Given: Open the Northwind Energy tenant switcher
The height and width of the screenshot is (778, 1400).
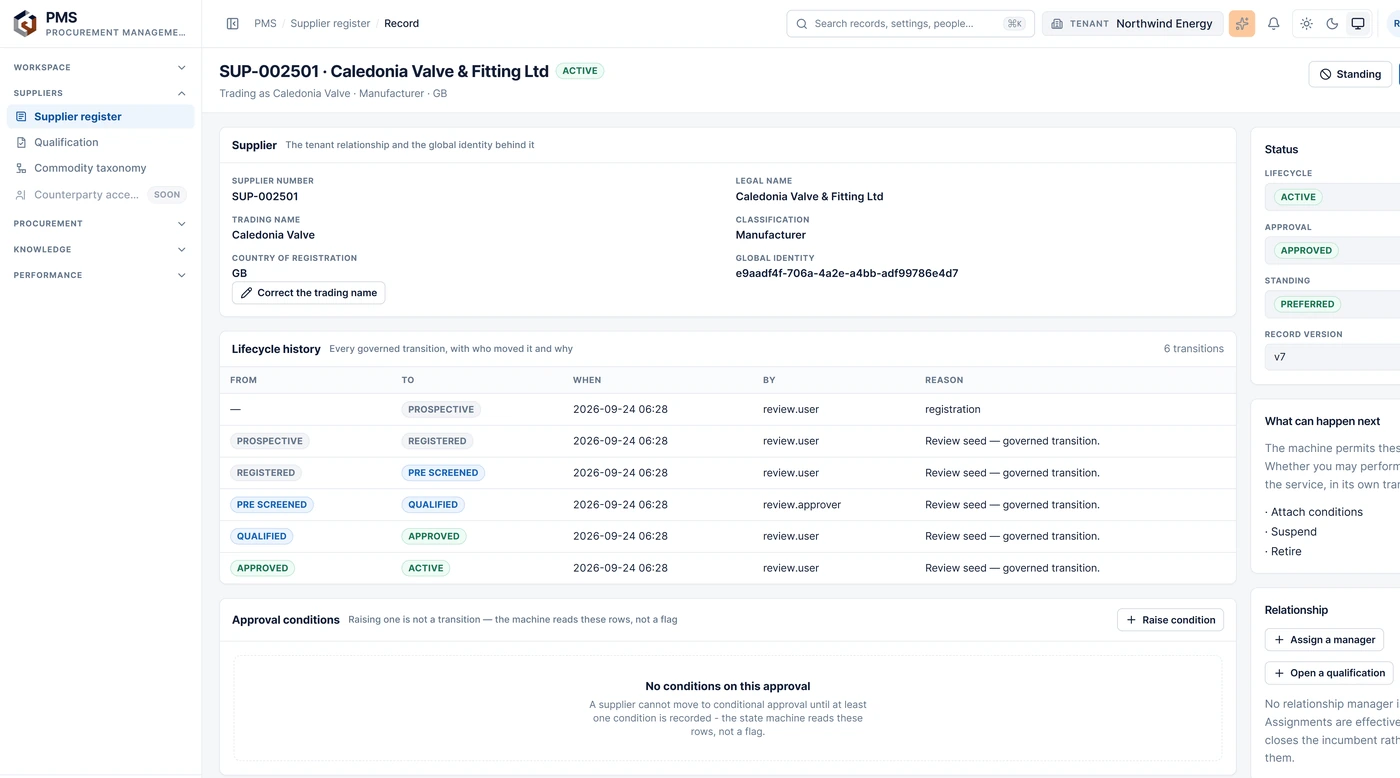Looking at the screenshot, I should (1132, 23).
